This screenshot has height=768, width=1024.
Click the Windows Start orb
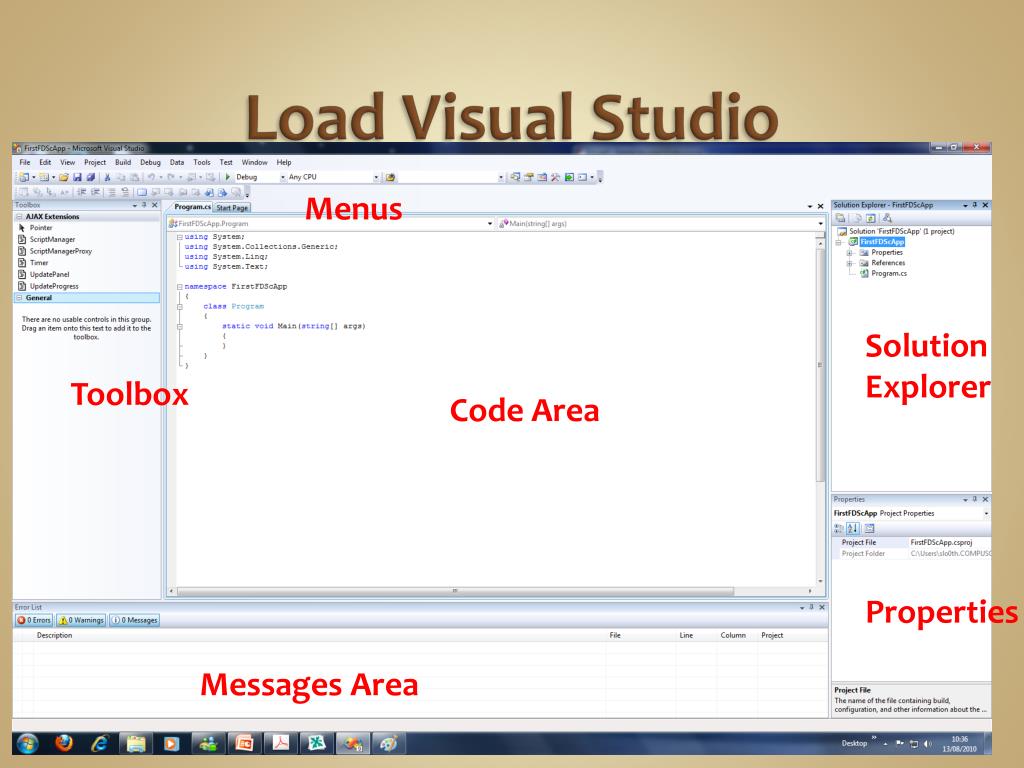click(x=27, y=743)
